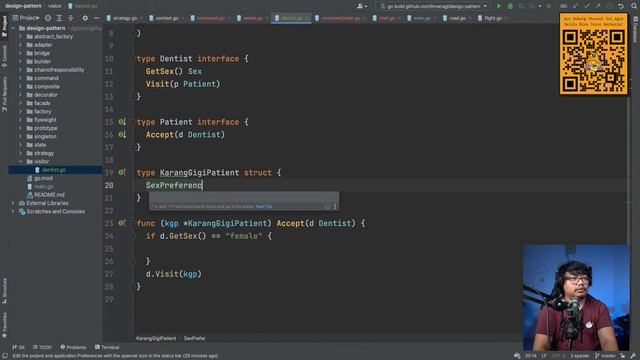Switch to strategy.go tab

coord(122,18)
